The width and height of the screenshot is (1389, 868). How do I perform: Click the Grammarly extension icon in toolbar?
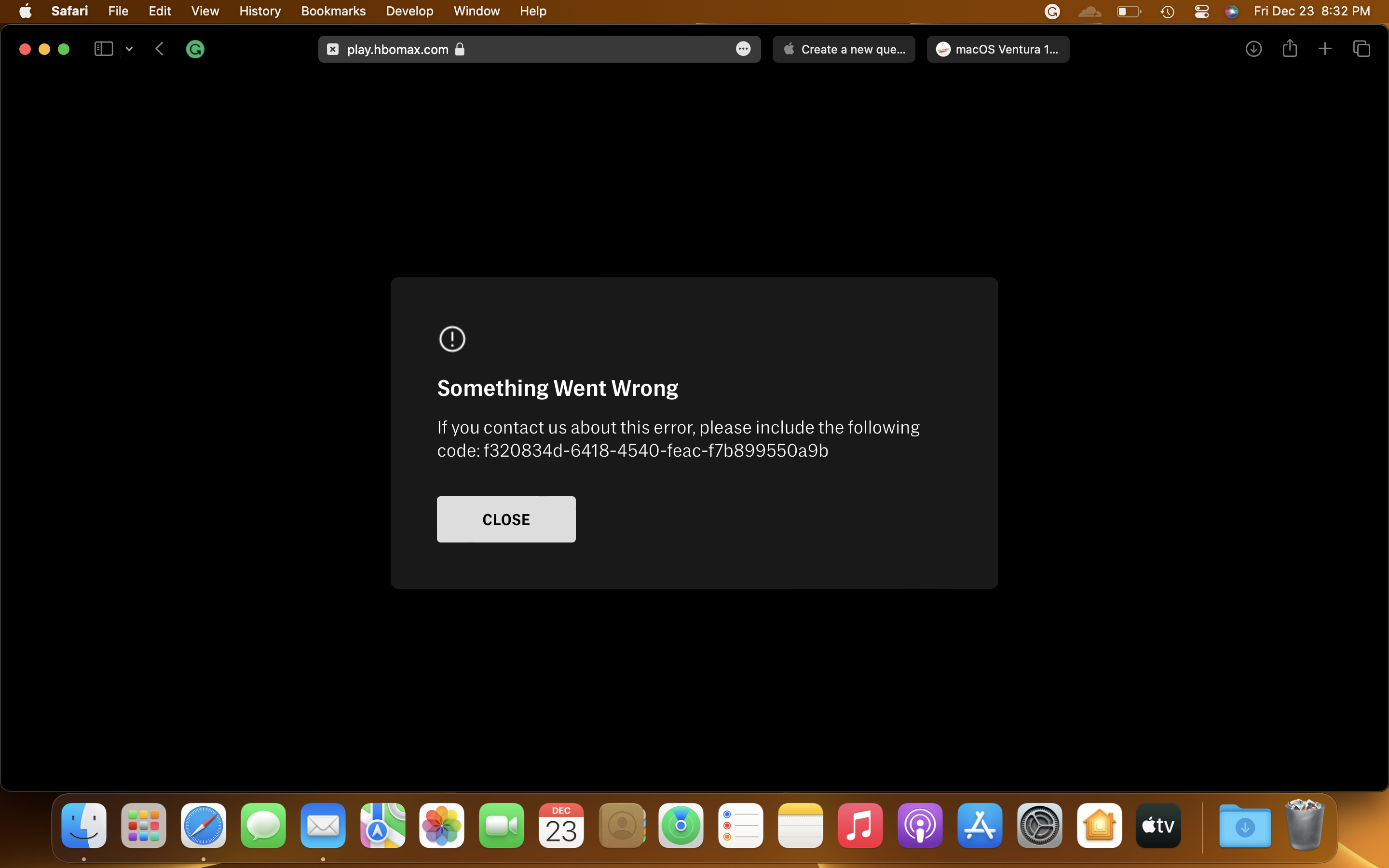point(195,49)
